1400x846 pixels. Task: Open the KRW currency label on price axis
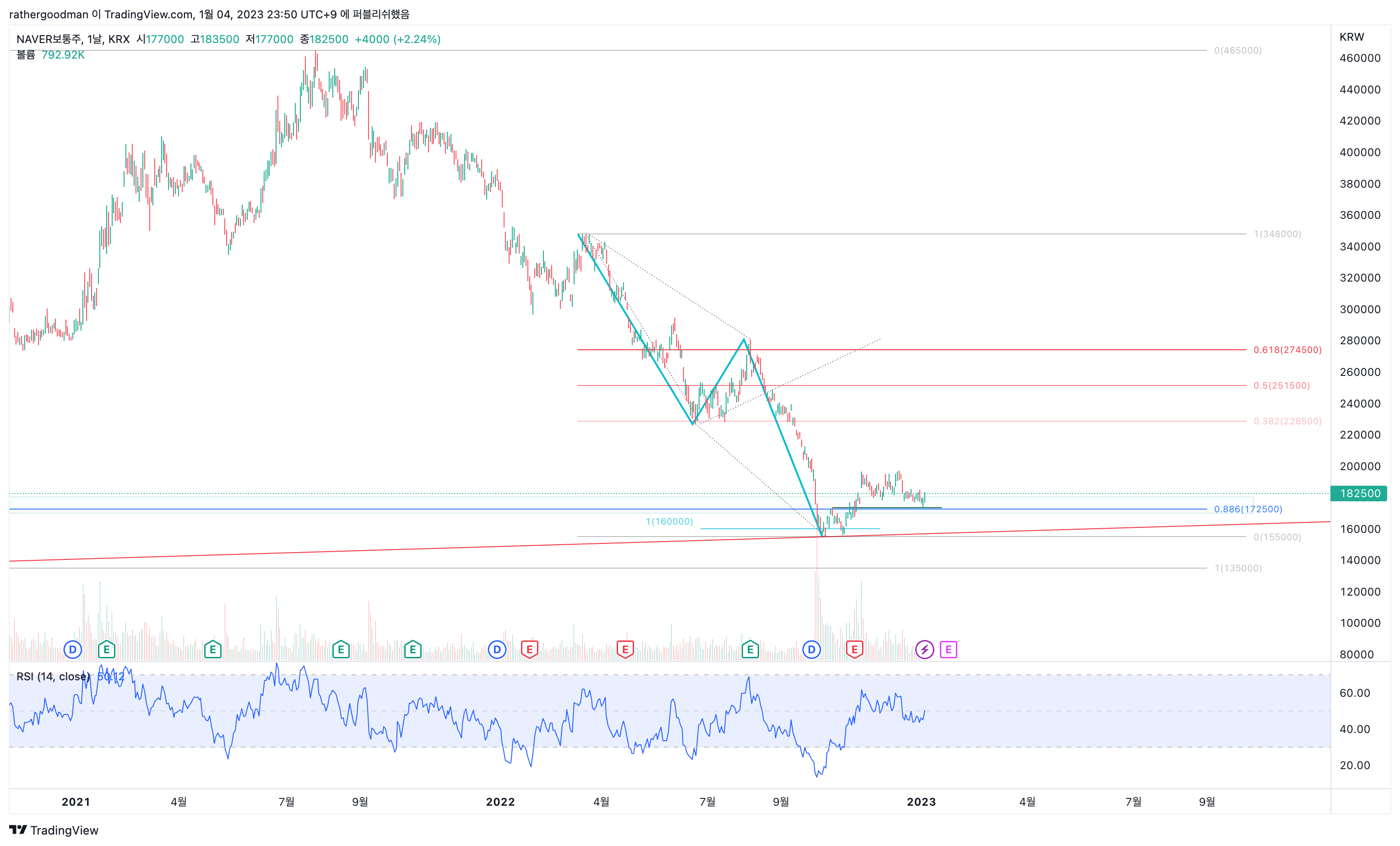[1352, 37]
